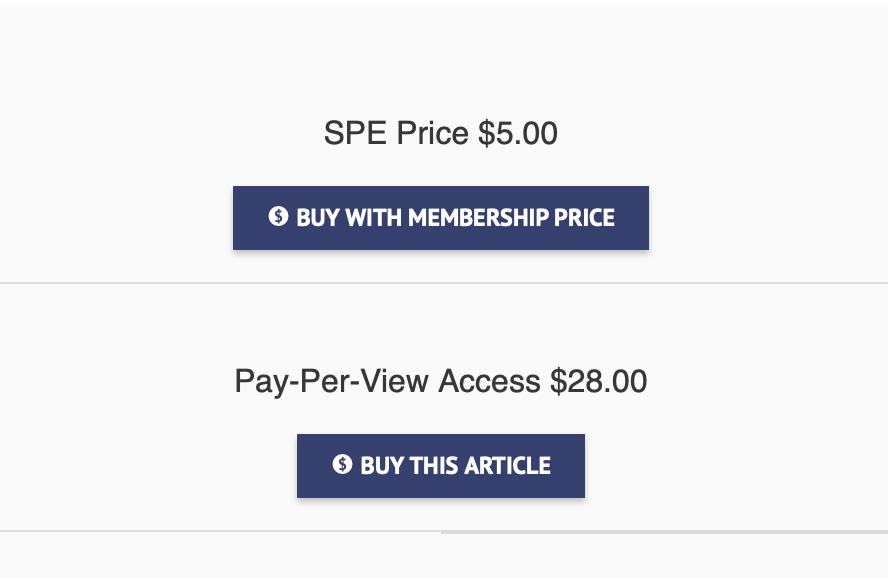Click the Pay-Per-View Access $28.00 label
Screen dimensions: 888x578
440,381
